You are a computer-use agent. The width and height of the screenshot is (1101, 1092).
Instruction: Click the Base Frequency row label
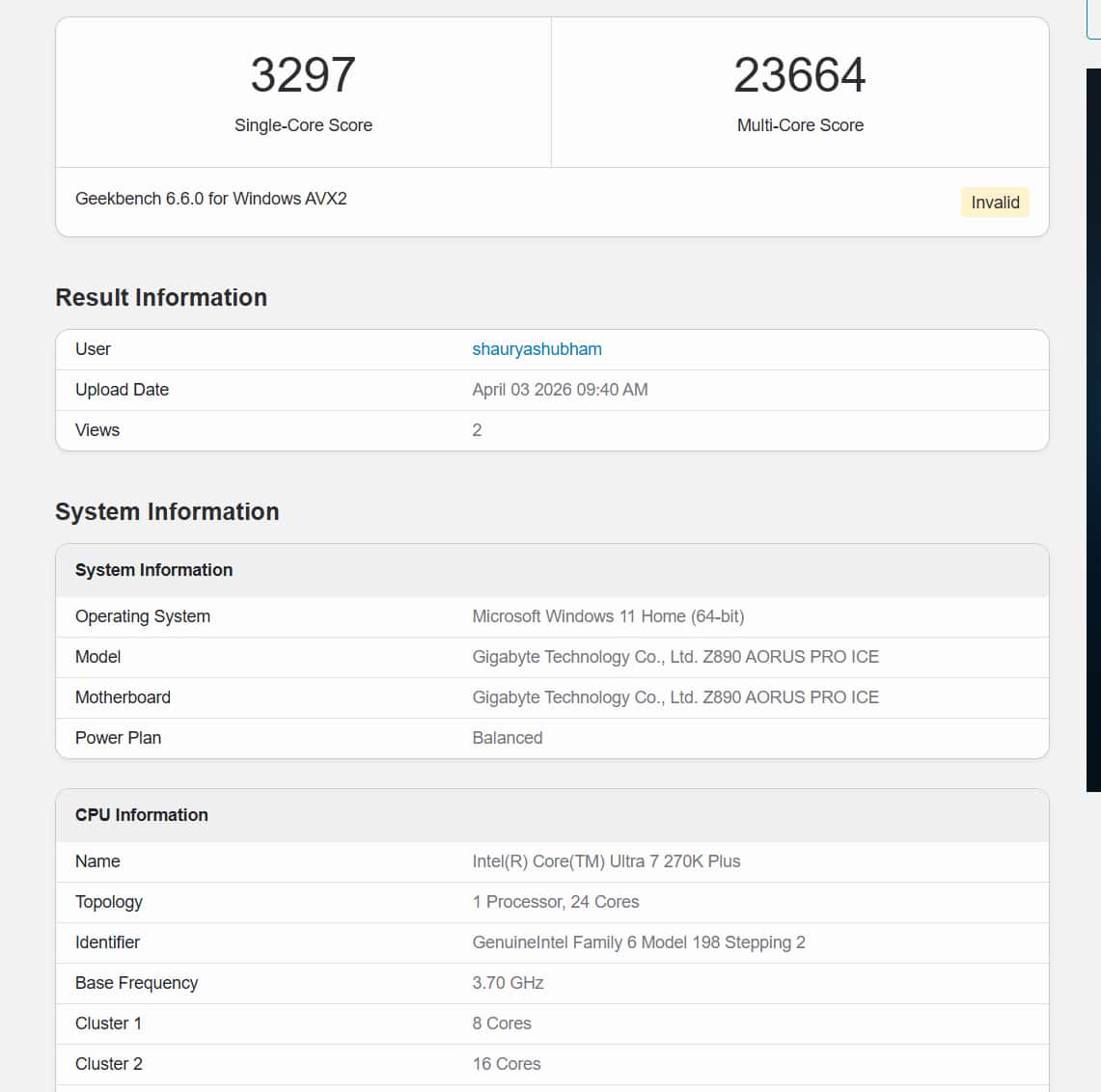136,983
